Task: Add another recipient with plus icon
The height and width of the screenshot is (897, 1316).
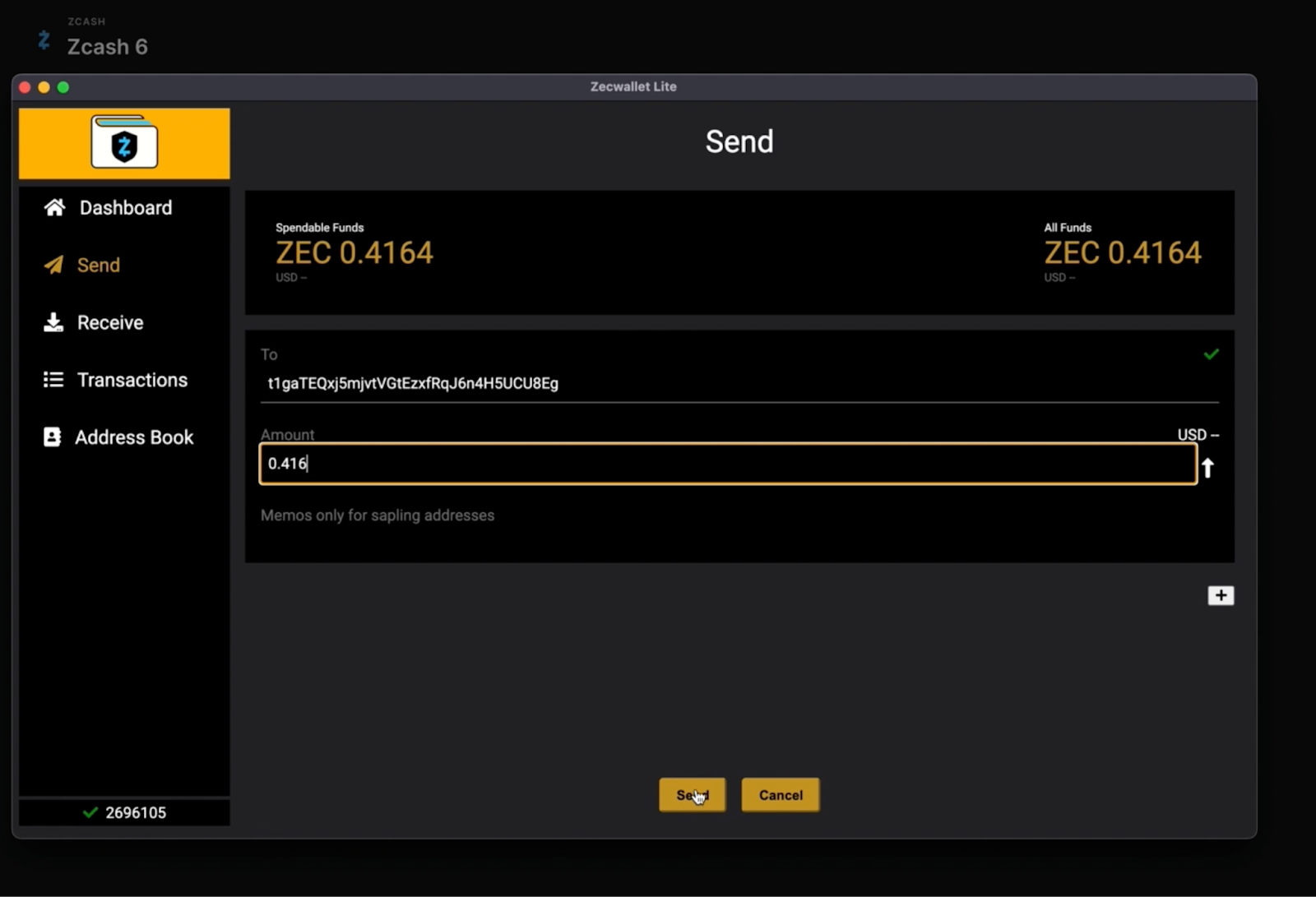Action: 1221,595
